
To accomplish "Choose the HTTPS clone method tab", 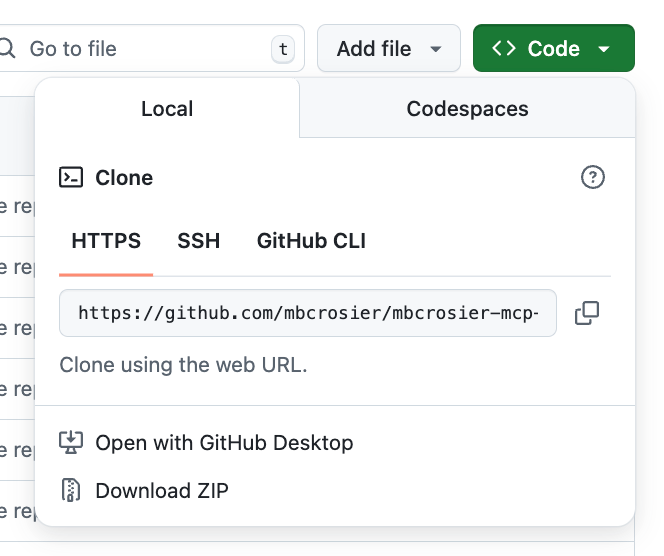I will pos(106,241).
